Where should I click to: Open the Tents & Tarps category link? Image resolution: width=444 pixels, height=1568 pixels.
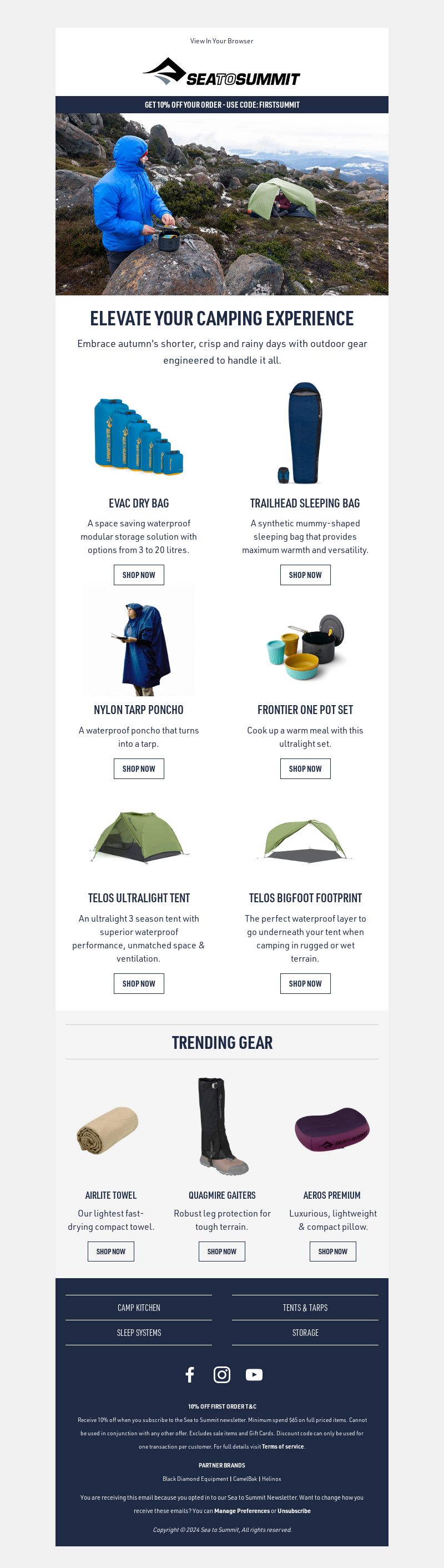305,1308
